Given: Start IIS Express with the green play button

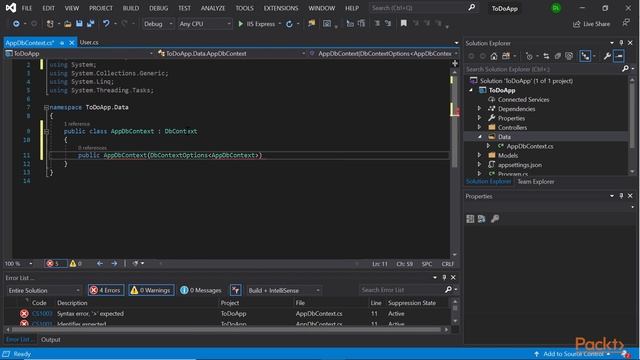Looking at the screenshot, I should tap(240, 24).
